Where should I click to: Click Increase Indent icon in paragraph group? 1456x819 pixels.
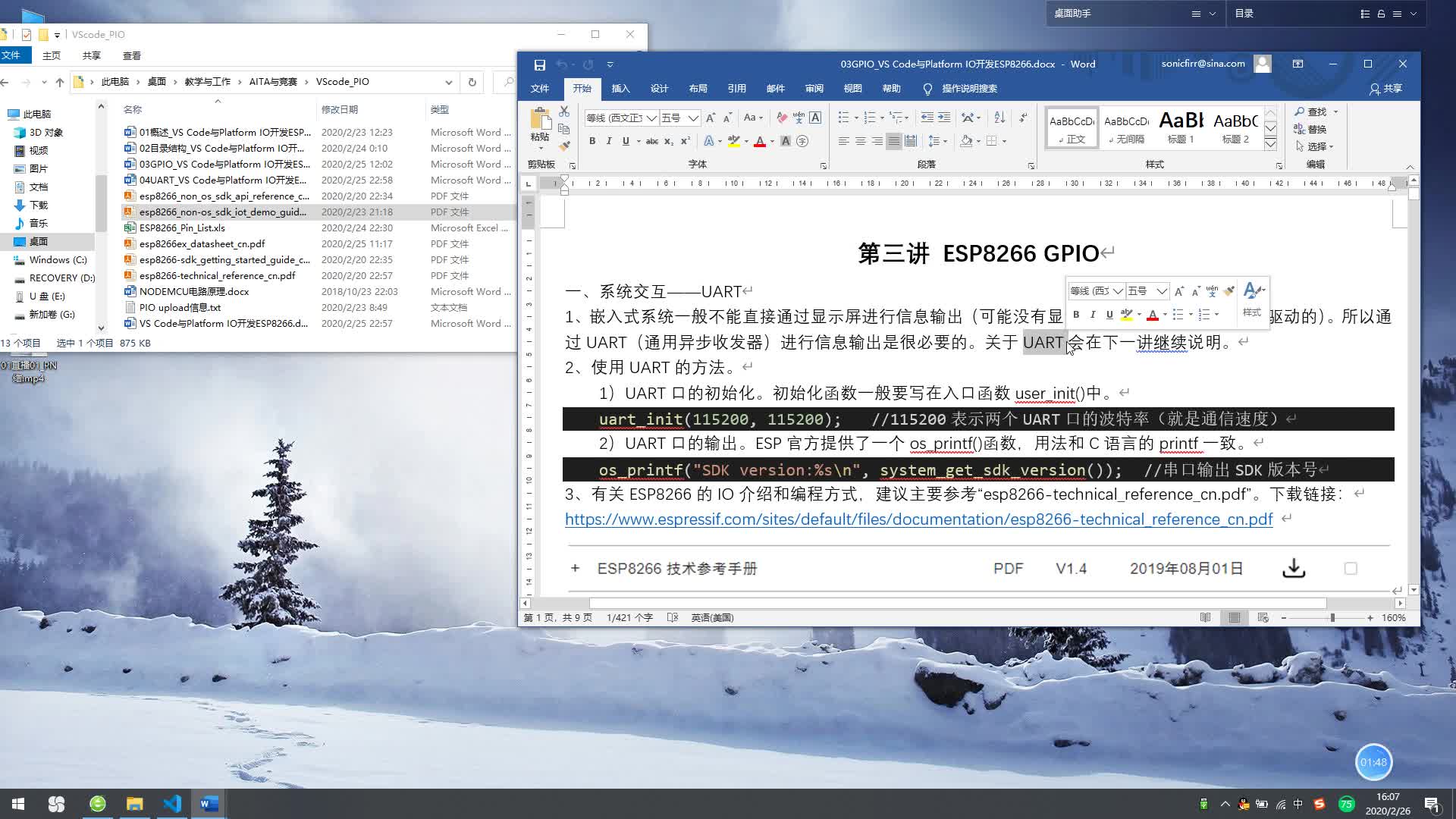coord(944,118)
